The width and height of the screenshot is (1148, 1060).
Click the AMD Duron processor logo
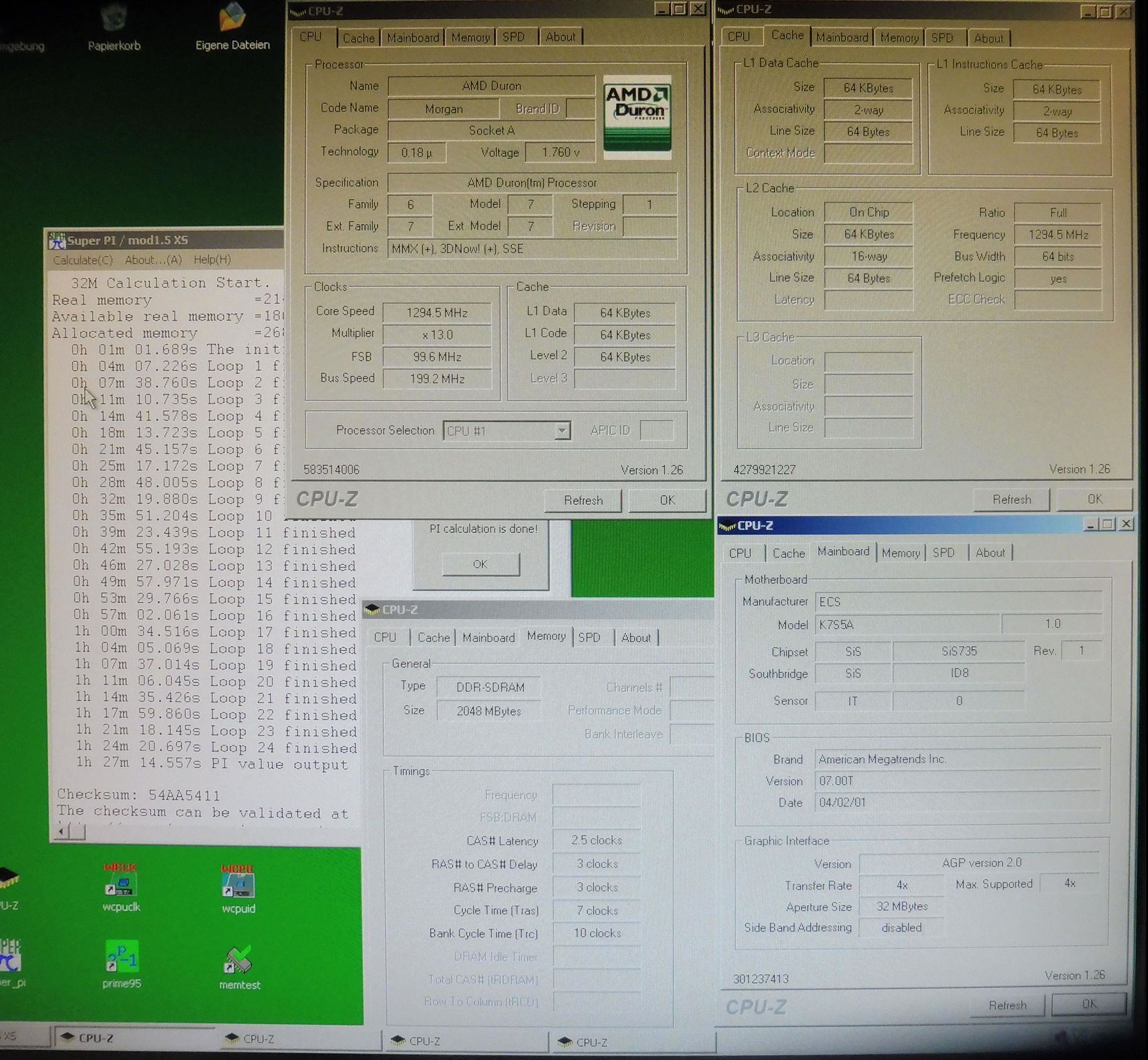[637, 117]
